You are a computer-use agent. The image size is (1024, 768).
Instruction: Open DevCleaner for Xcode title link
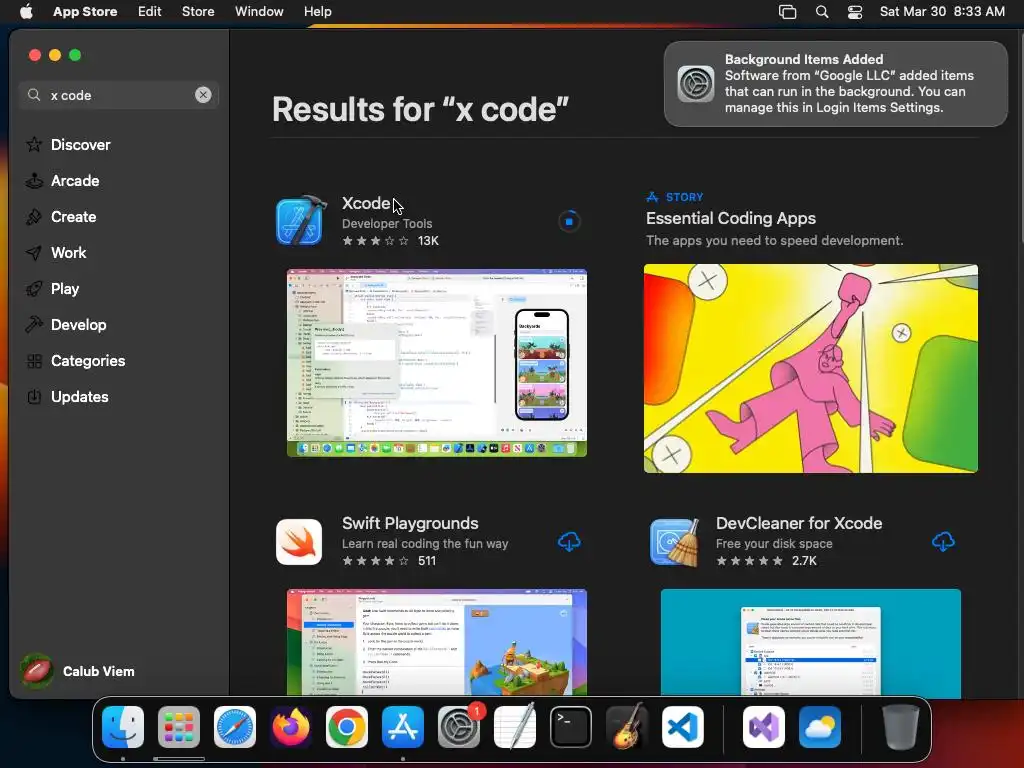[799, 523]
